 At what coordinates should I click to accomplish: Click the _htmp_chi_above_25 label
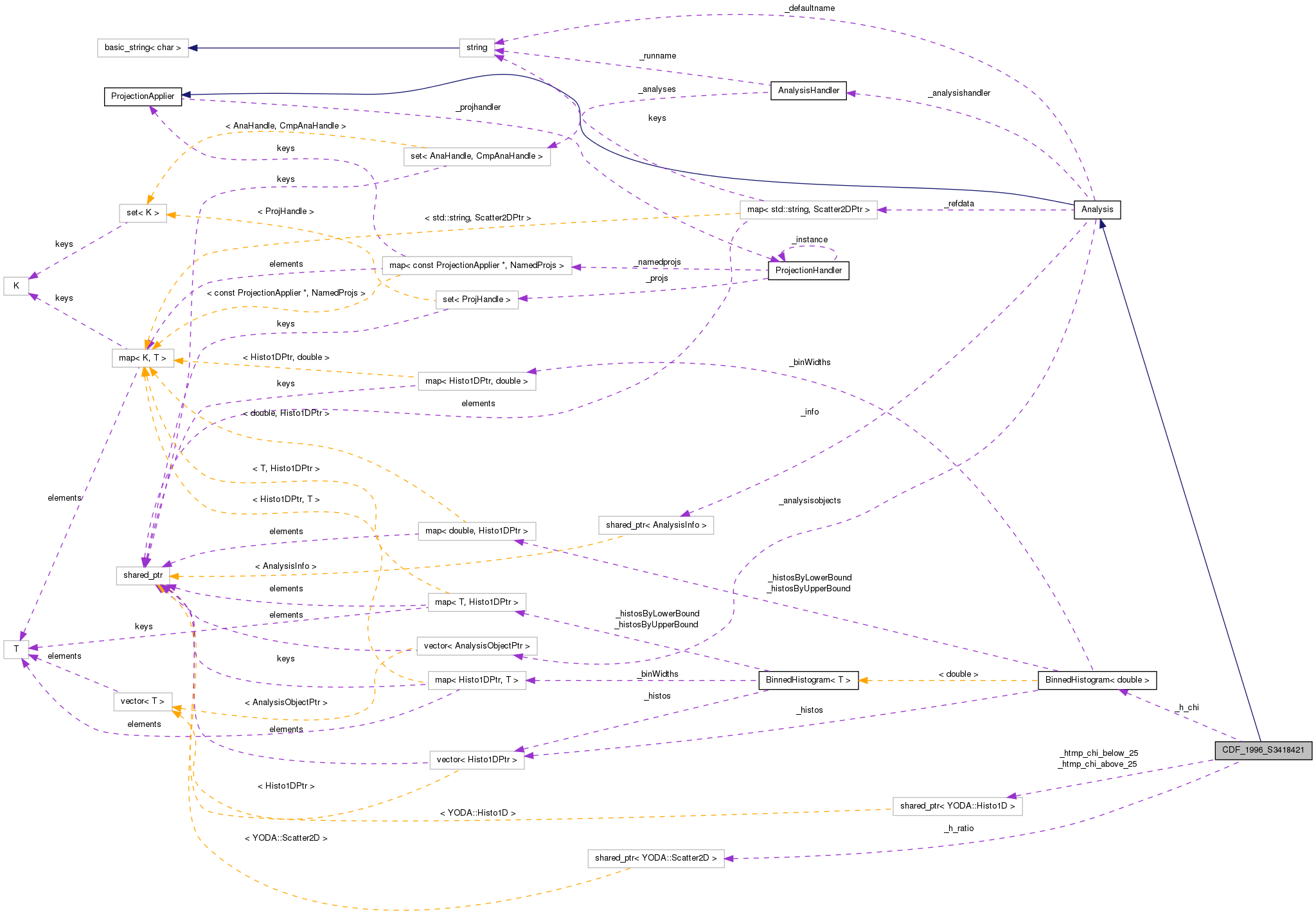[x=1098, y=764]
